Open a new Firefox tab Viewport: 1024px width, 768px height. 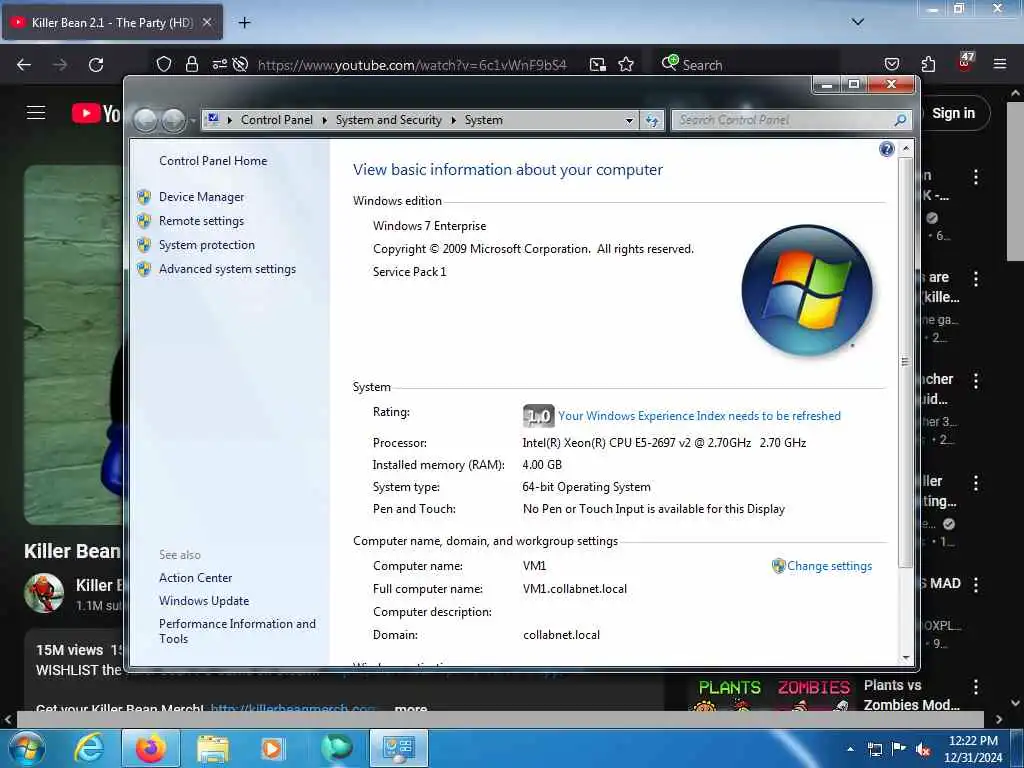click(244, 22)
